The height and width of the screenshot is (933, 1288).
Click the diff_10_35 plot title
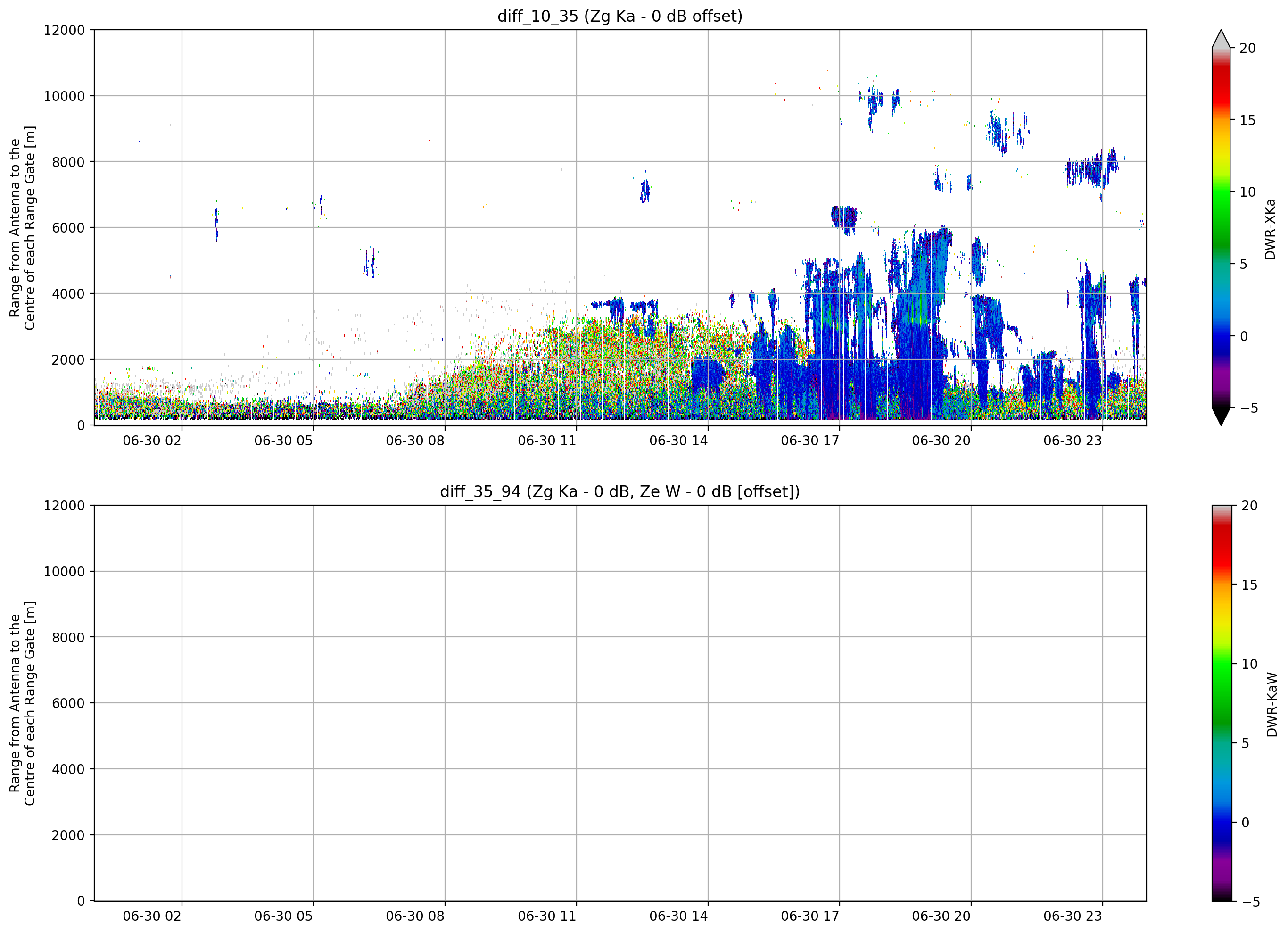tap(619, 16)
